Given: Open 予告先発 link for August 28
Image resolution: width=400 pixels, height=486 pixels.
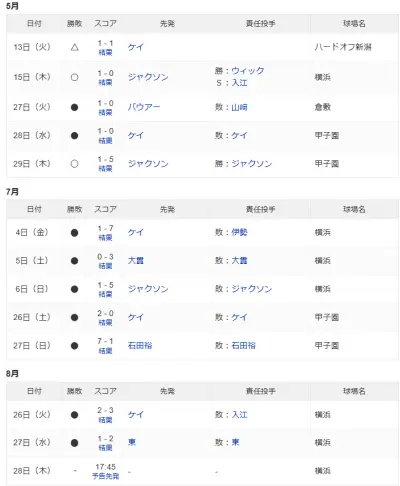Looking at the screenshot, I should [105, 476].
